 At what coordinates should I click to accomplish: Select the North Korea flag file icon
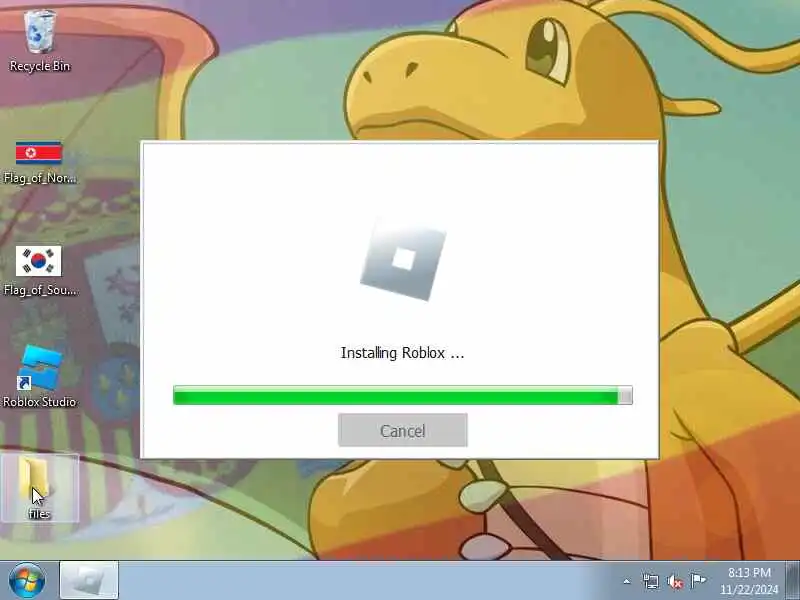pyautogui.click(x=39, y=162)
